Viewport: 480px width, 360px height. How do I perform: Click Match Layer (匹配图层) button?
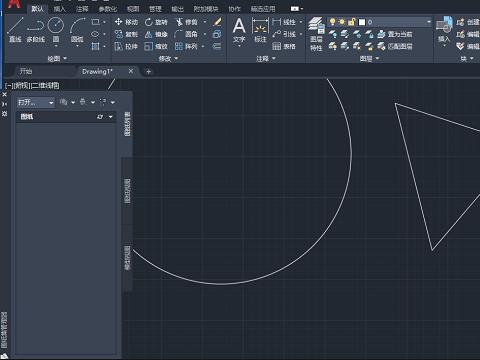pyautogui.click(x=395, y=46)
